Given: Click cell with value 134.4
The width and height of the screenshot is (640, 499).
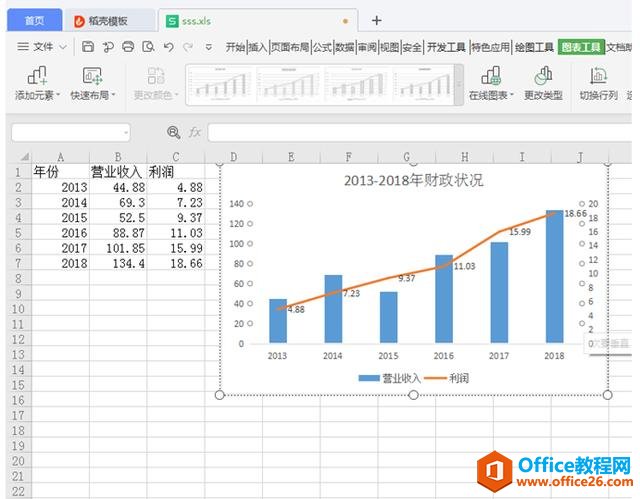Looking at the screenshot, I should 118,264.
